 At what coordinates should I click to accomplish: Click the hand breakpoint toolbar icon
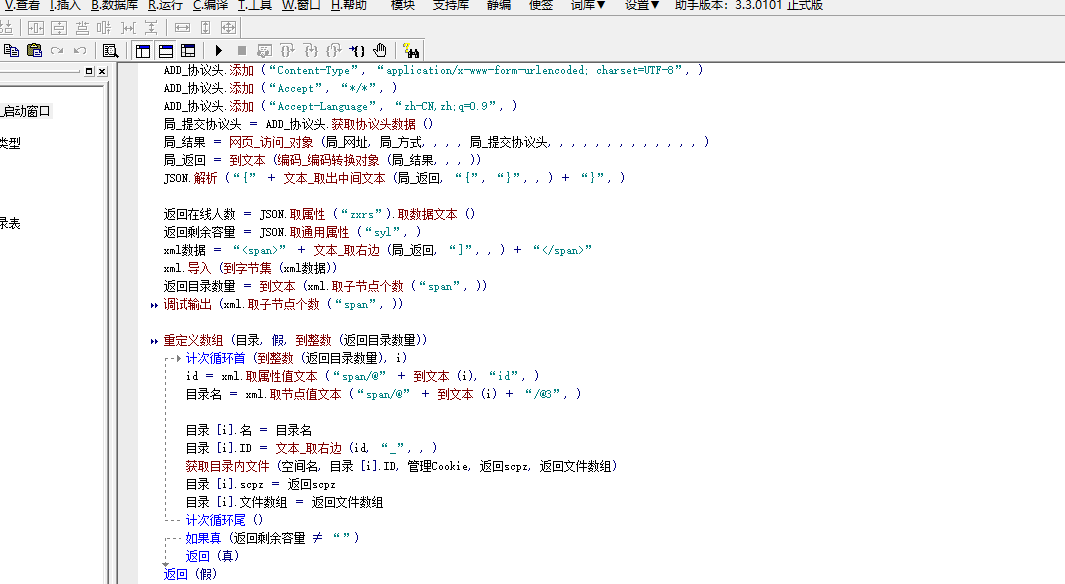pos(380,50)
